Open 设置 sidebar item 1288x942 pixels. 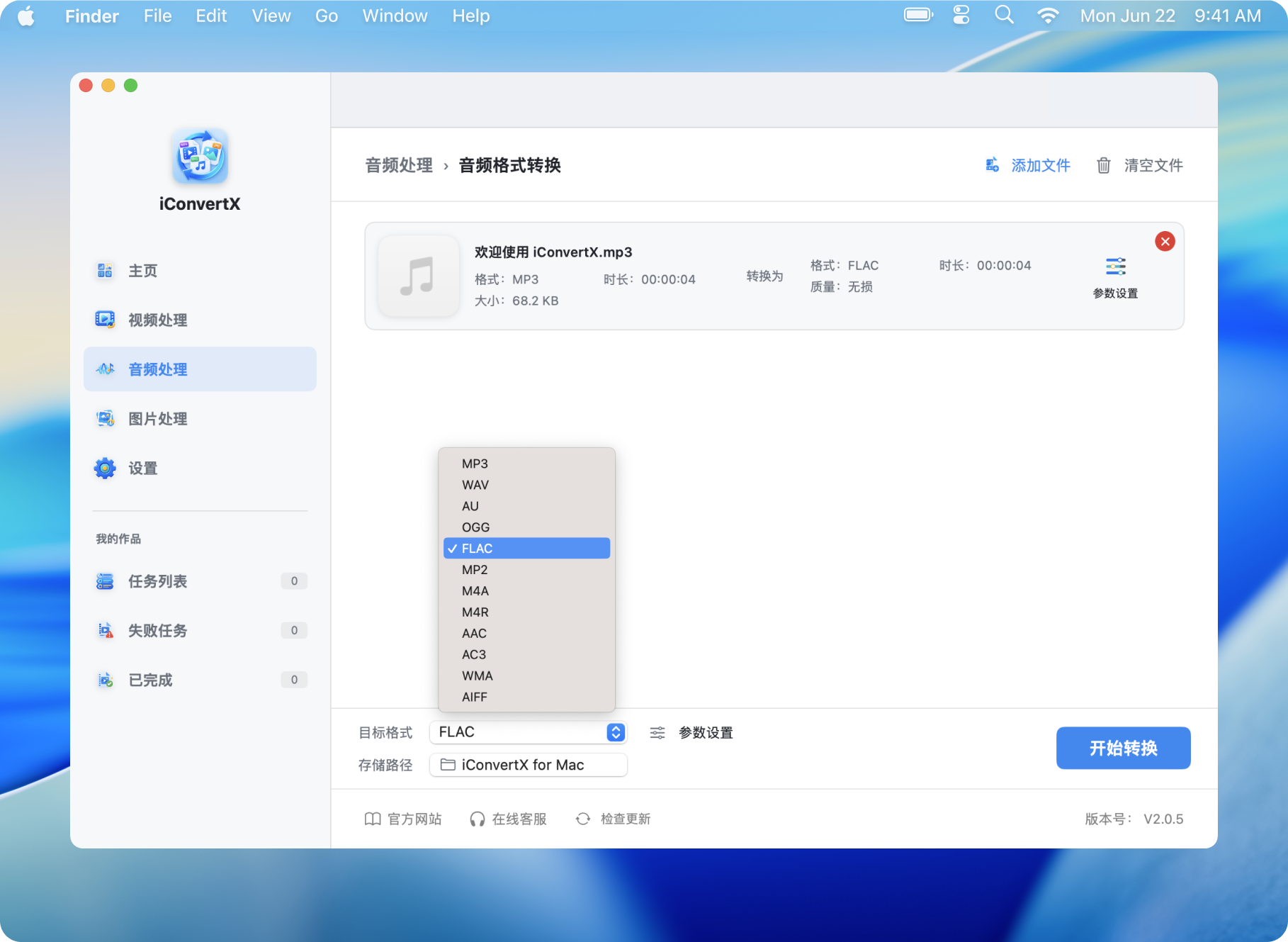[x=200, y=469]
